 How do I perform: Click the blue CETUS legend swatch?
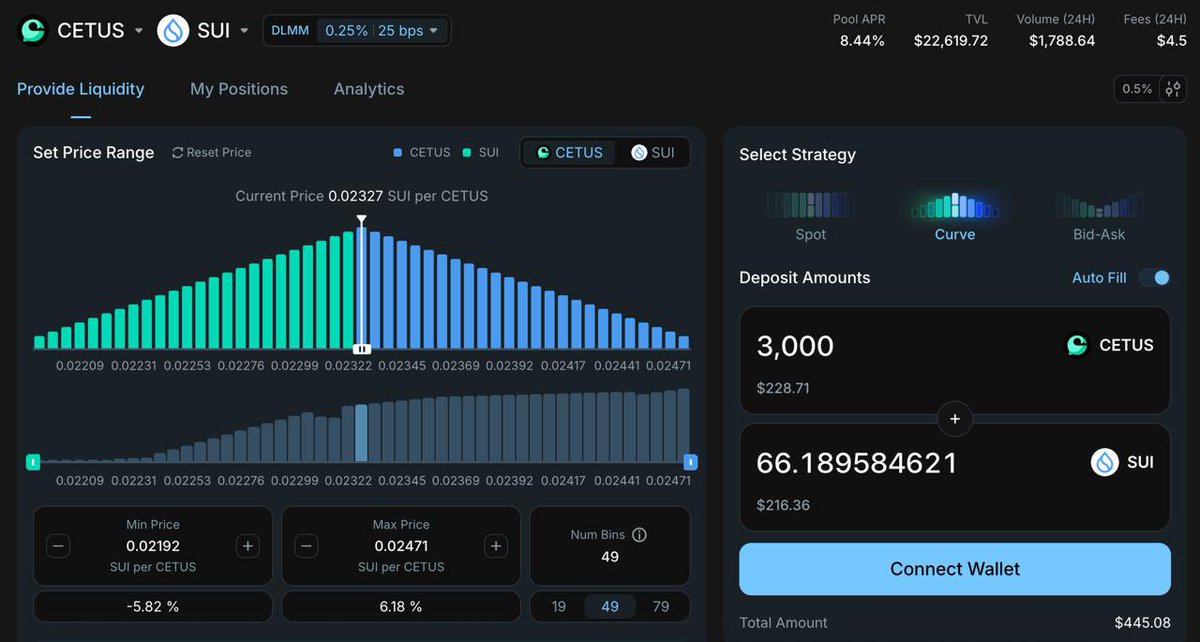click(x=398, y=153)
